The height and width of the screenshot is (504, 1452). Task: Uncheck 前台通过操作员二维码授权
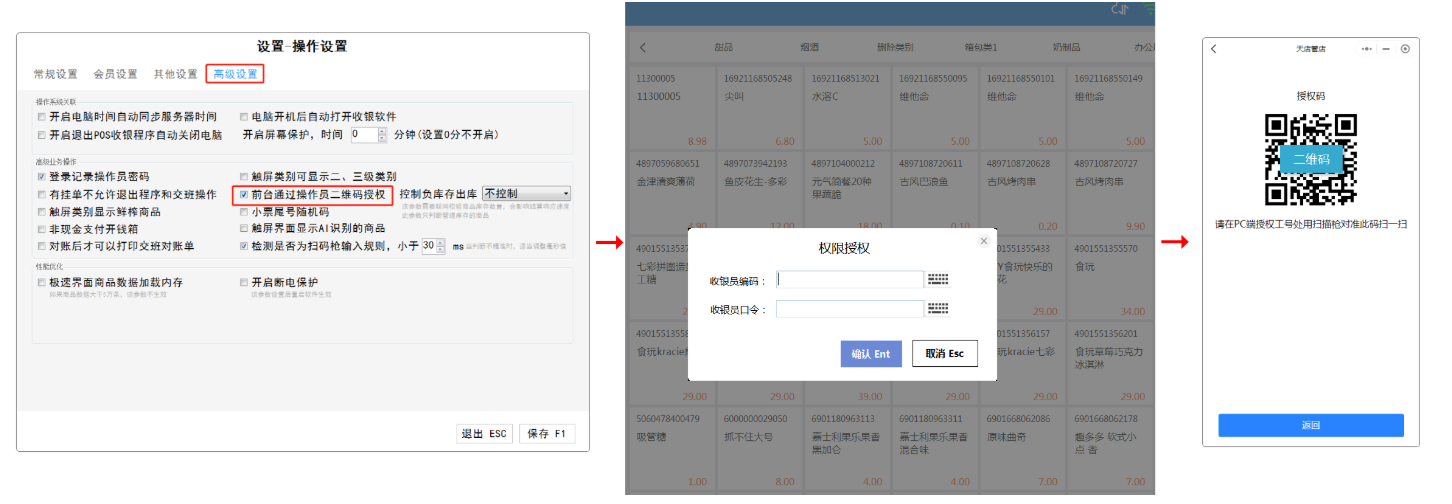point(244,194)
